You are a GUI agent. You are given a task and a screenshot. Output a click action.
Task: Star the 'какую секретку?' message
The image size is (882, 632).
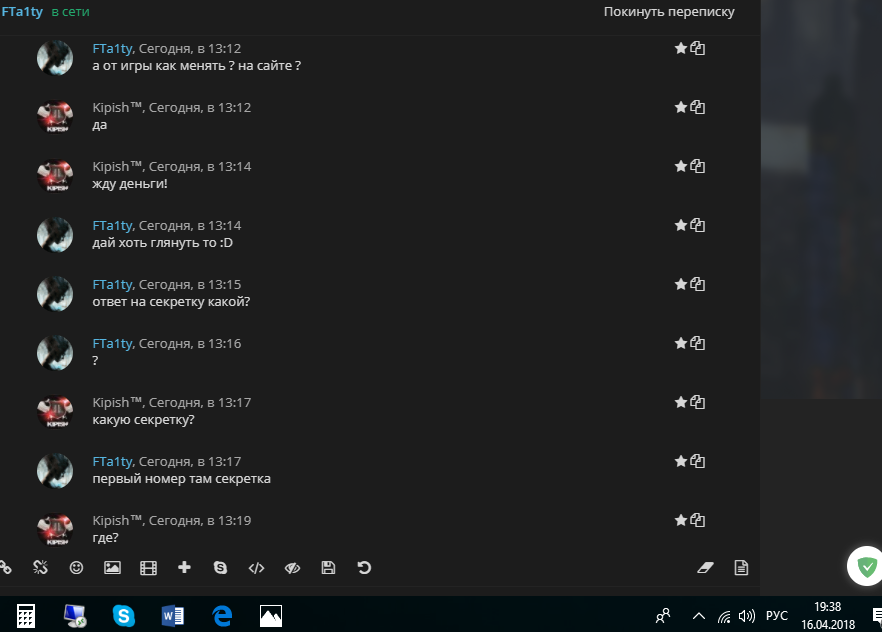pyautogui.click(x=681, y=403)
